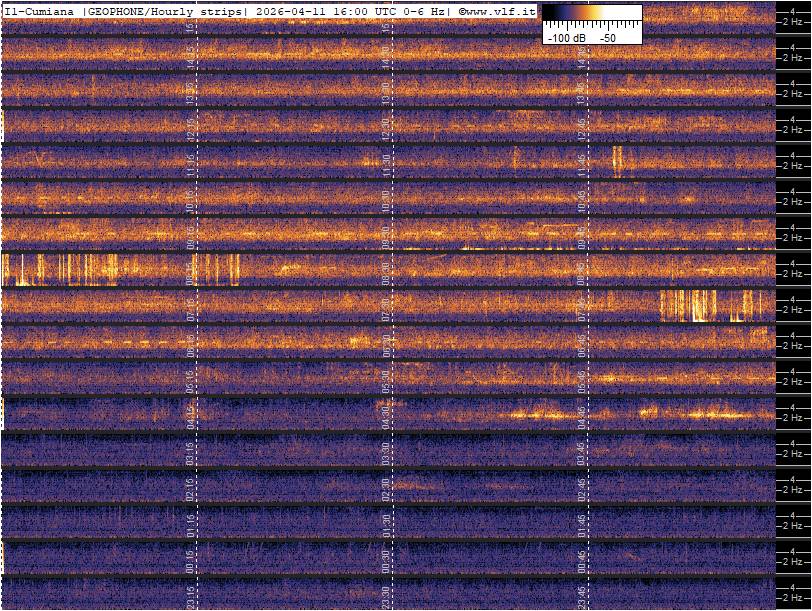Select the 02:30 time marker
Image resolution: width=812 pixels, height=611 pixels.
coord(386,488)
